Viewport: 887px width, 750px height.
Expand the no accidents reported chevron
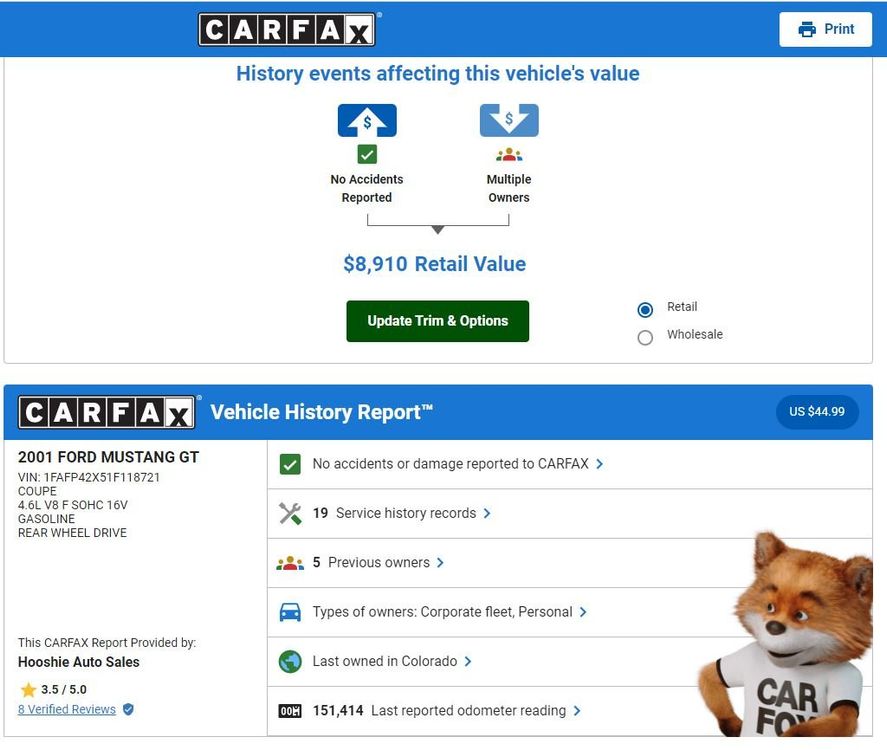coord(600,464)
